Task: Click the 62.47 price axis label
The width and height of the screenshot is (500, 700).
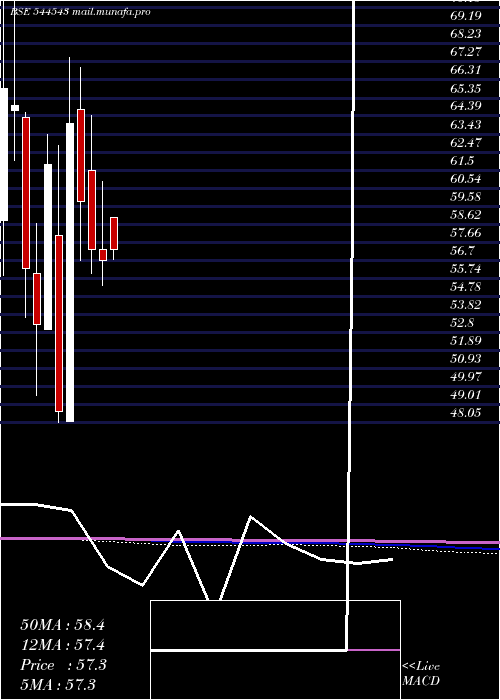Action: click(x=465, y=142)
